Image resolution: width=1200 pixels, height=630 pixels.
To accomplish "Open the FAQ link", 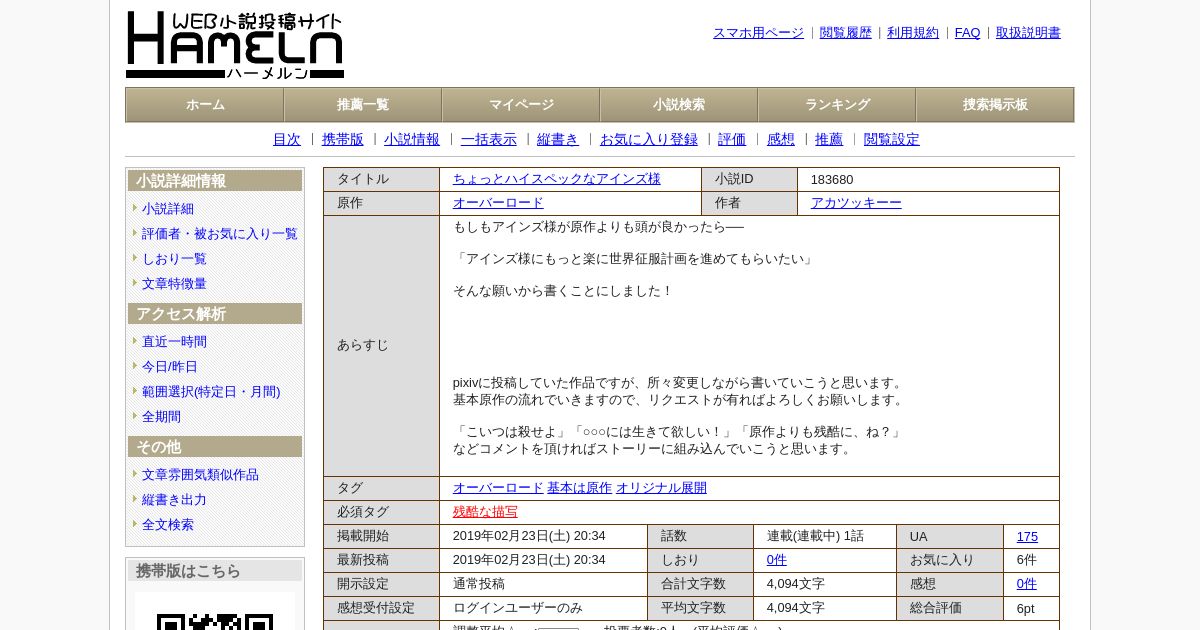I will (968, 33).
